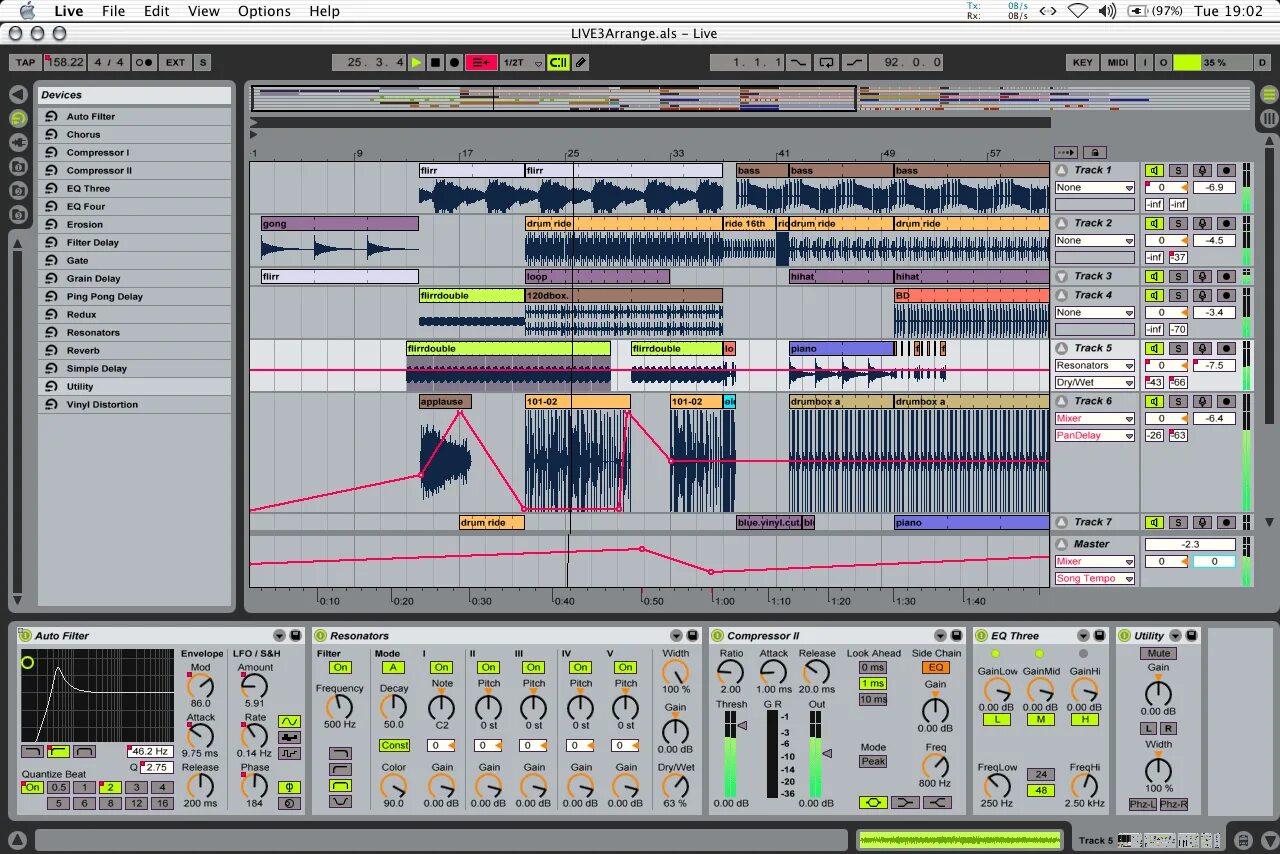Toggle Resonators filter On switch
This screenshot has height=854, width=1280.
[x=340, y=668]
